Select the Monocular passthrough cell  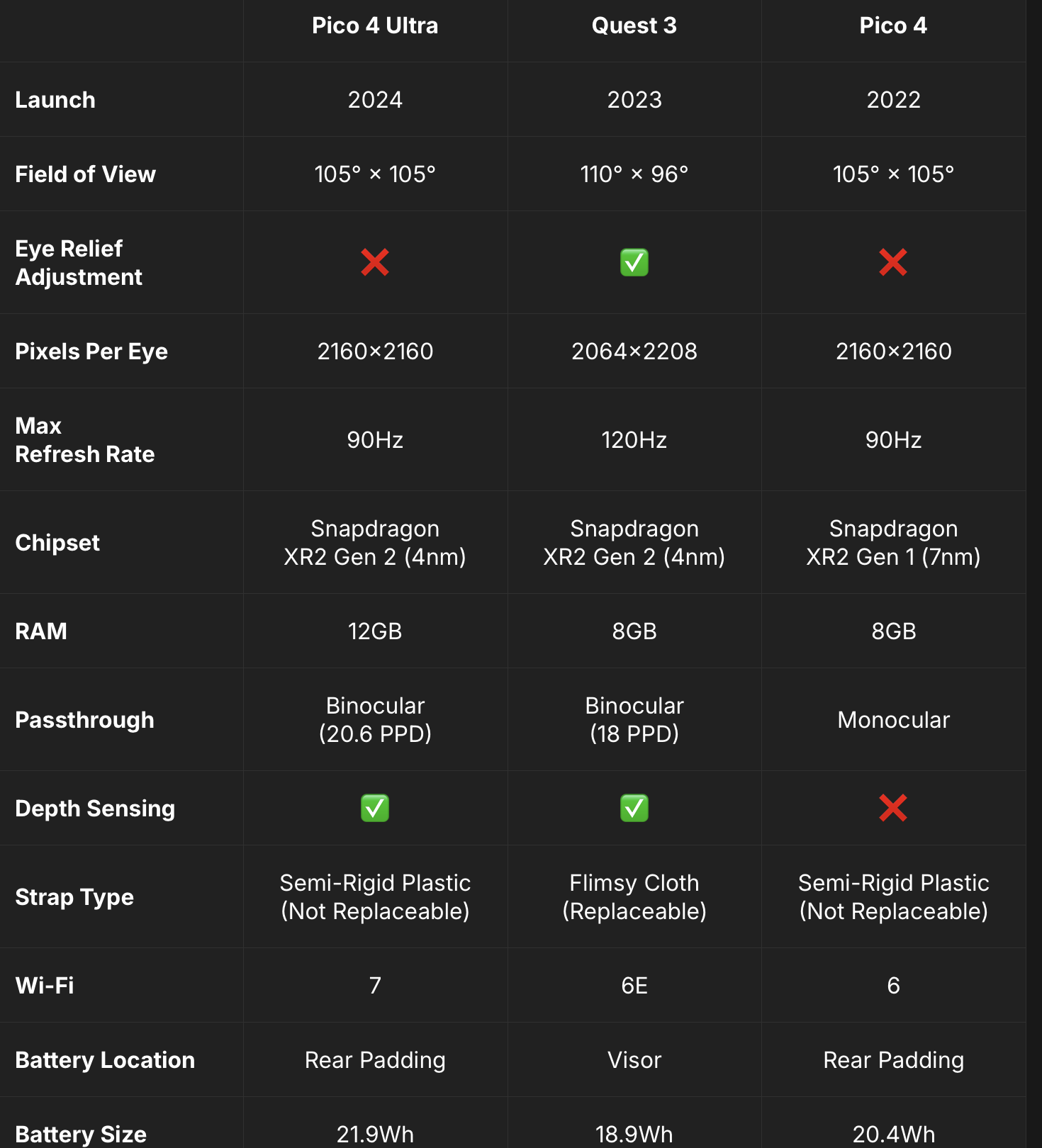pyautogui.click(x=893, y=720)
